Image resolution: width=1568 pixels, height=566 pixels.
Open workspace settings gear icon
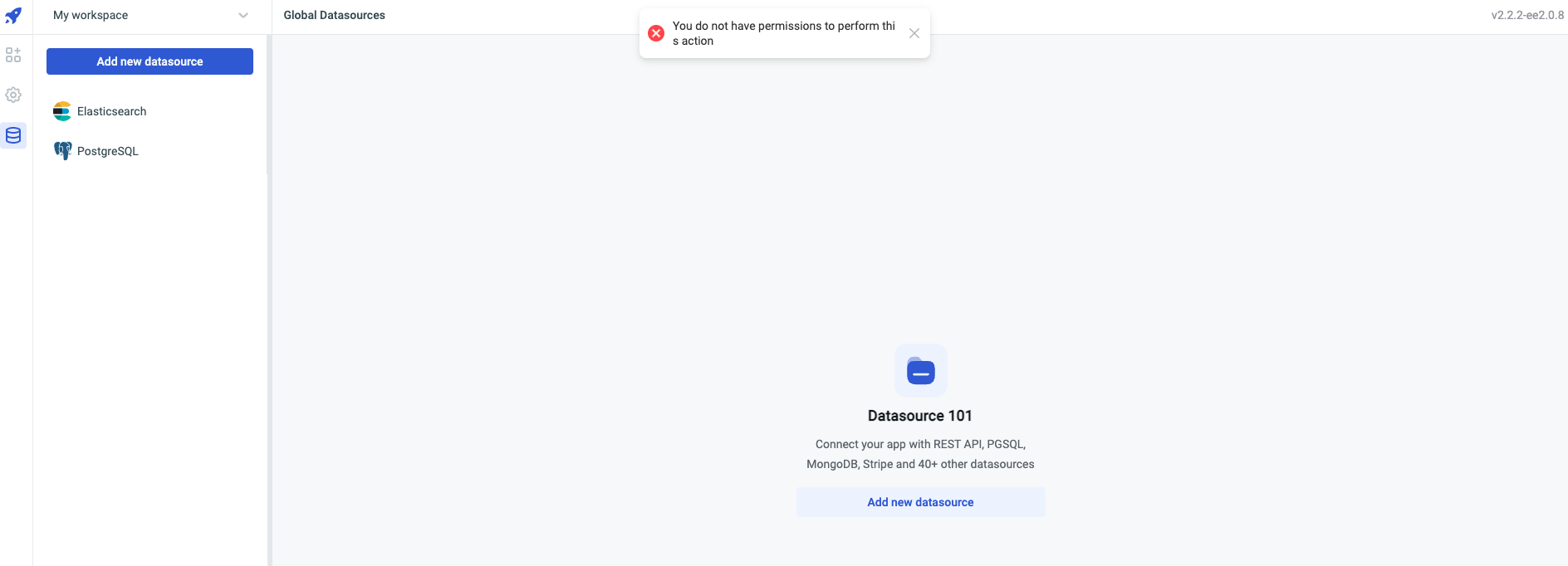point(13,95)
